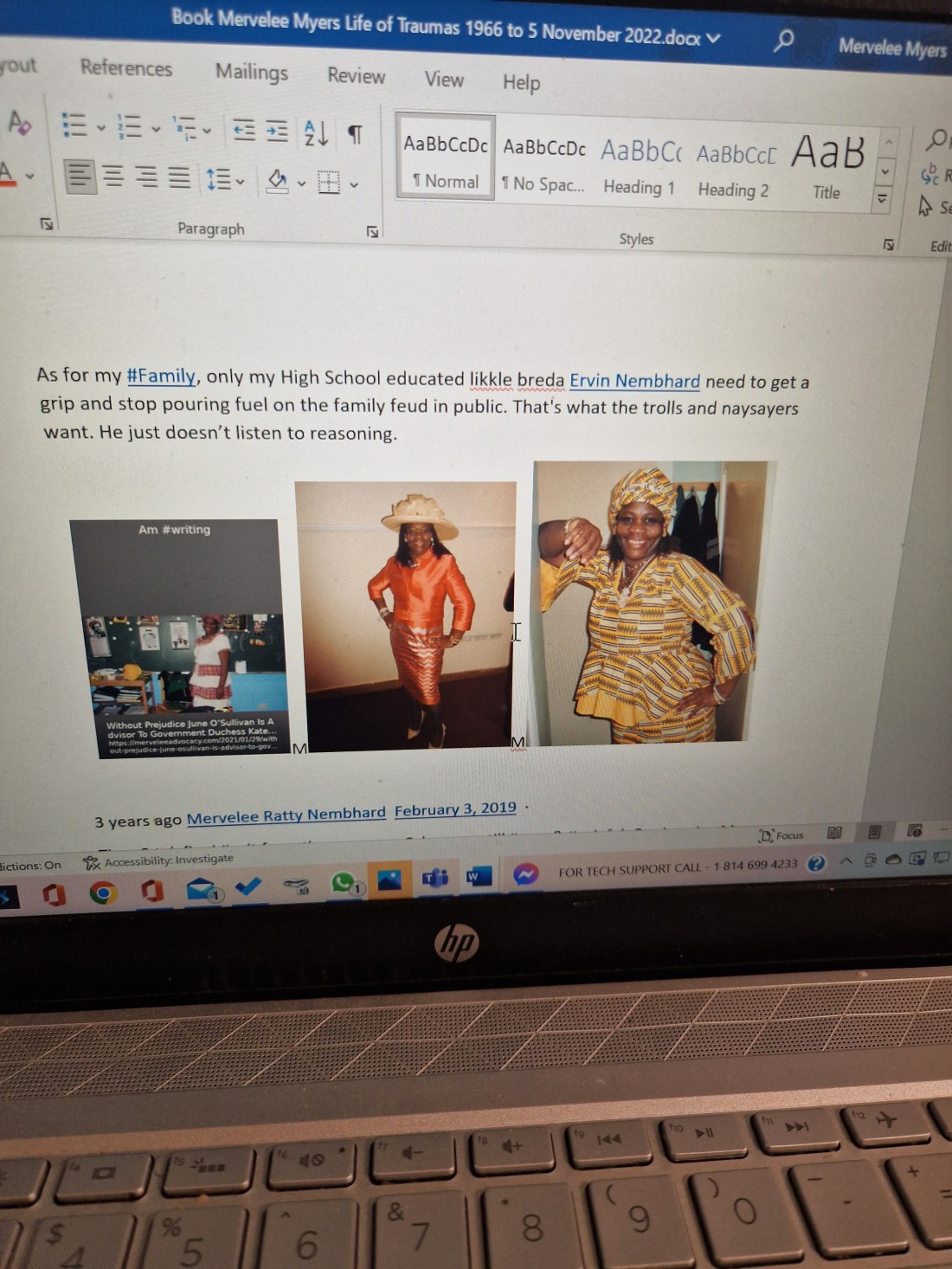This screenshot has height=1269, width=952.
Task: Toggle Focus mode in the status bar
Action: pyautogui.click(x=781, y=834)
